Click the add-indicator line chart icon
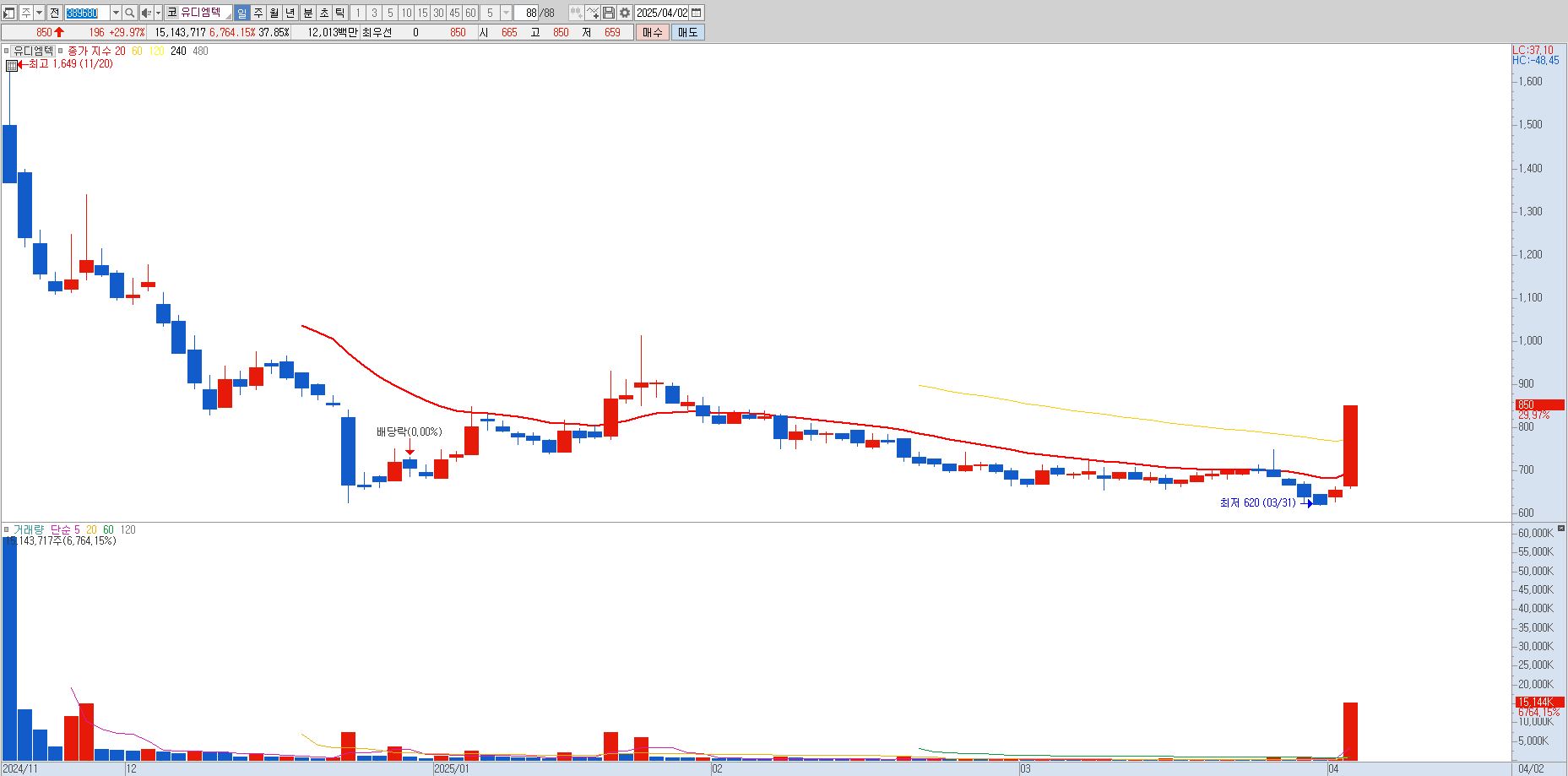The image size is (1568, 776). click(593, 13)
